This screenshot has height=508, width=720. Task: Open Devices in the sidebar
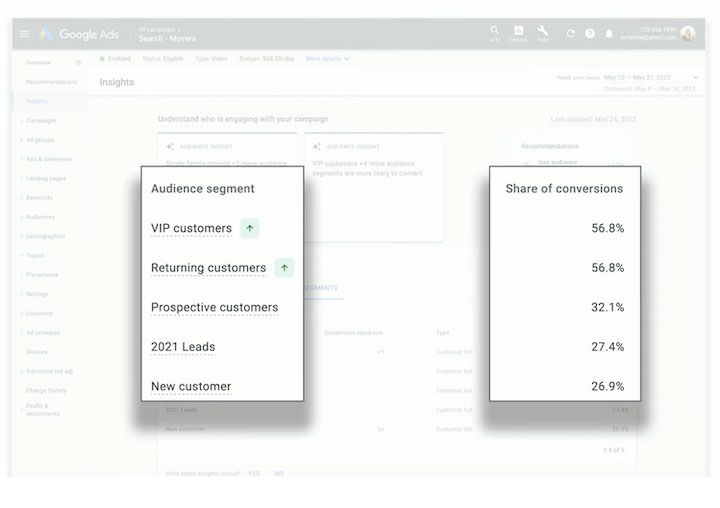[37, 352]
